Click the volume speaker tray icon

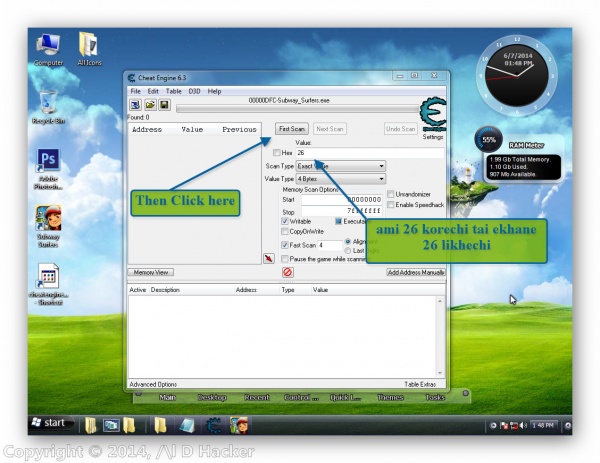click(x=523, y=426)
